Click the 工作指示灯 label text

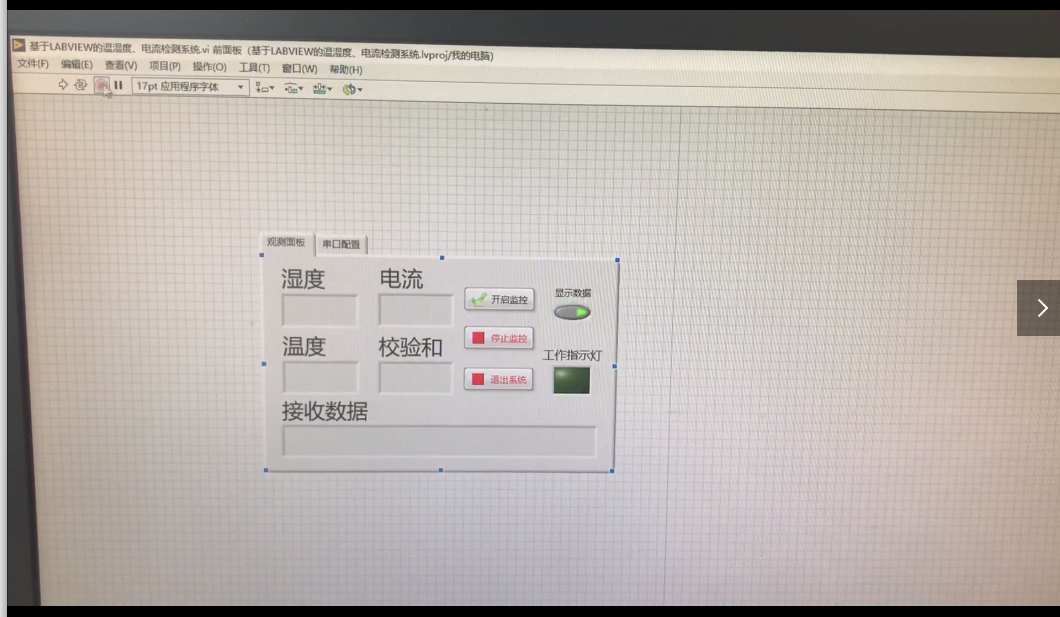[x=572, y=355]
